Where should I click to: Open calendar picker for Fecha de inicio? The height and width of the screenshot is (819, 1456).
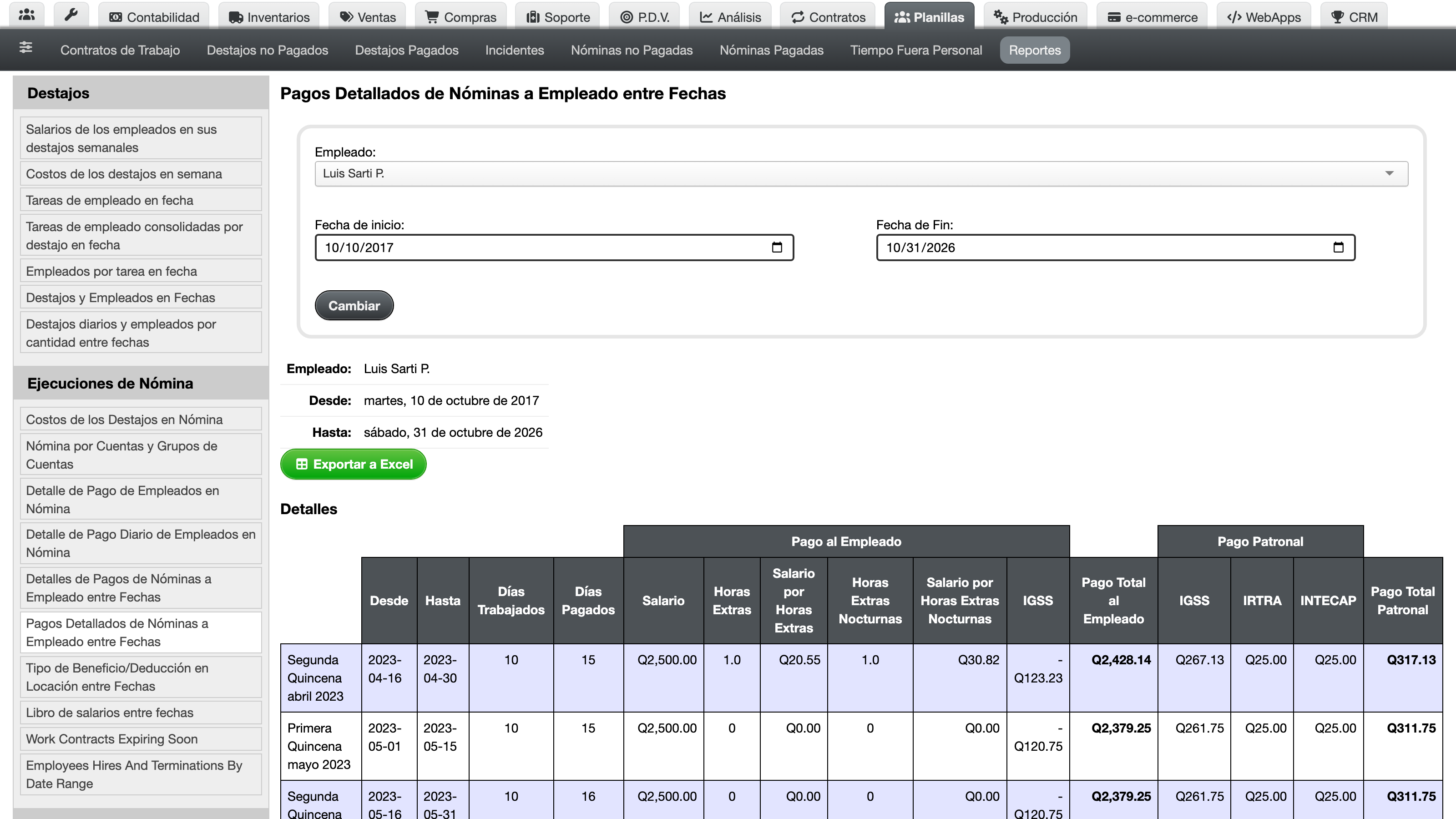pyautogui.click(x=777, y=247)
